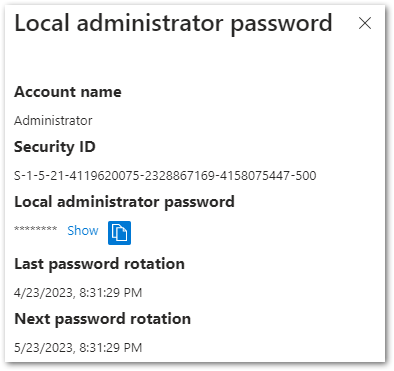Click the Account name field label
Image resolution: width=394 pixels, height=371 pixels.
pos(68,92)
